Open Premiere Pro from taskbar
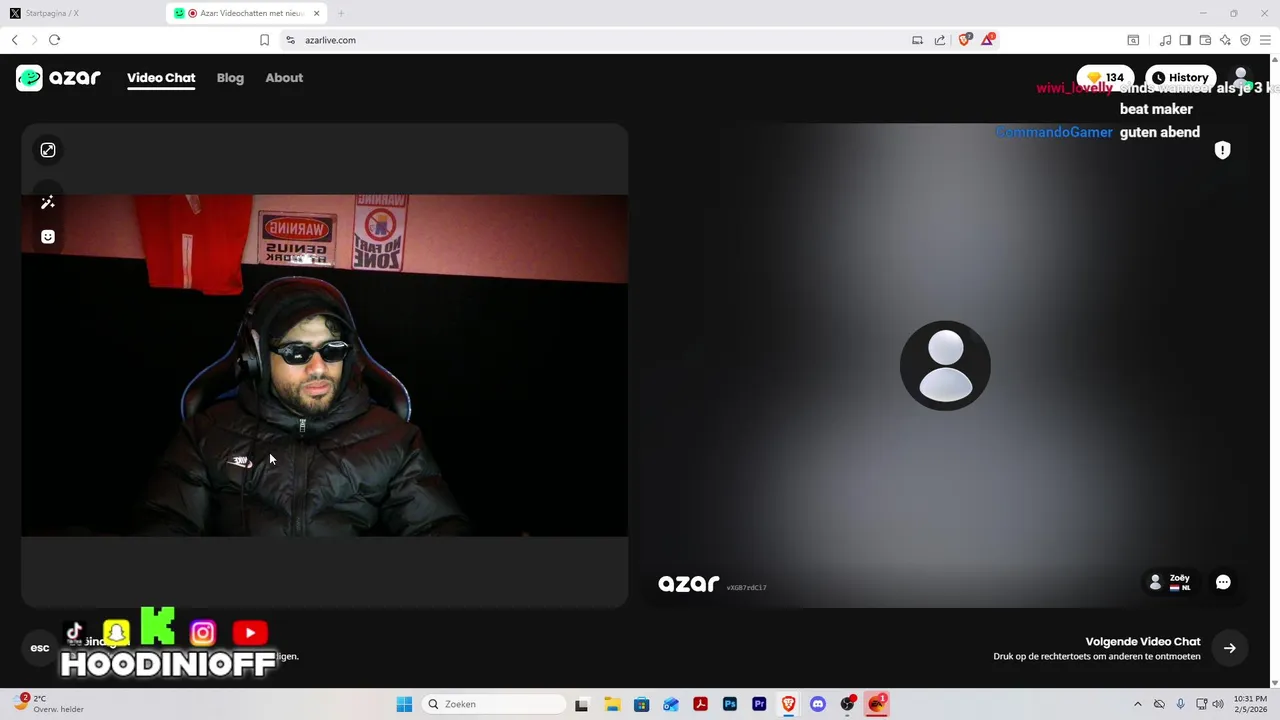Viewport: 1280px width, 720px height. [759, 704]
